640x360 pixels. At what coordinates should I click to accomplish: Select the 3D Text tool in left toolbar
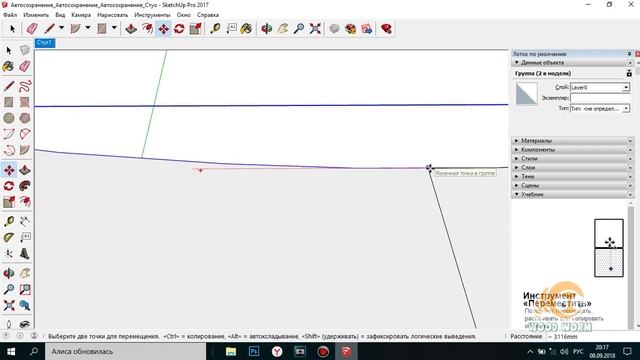pos(25,253)
